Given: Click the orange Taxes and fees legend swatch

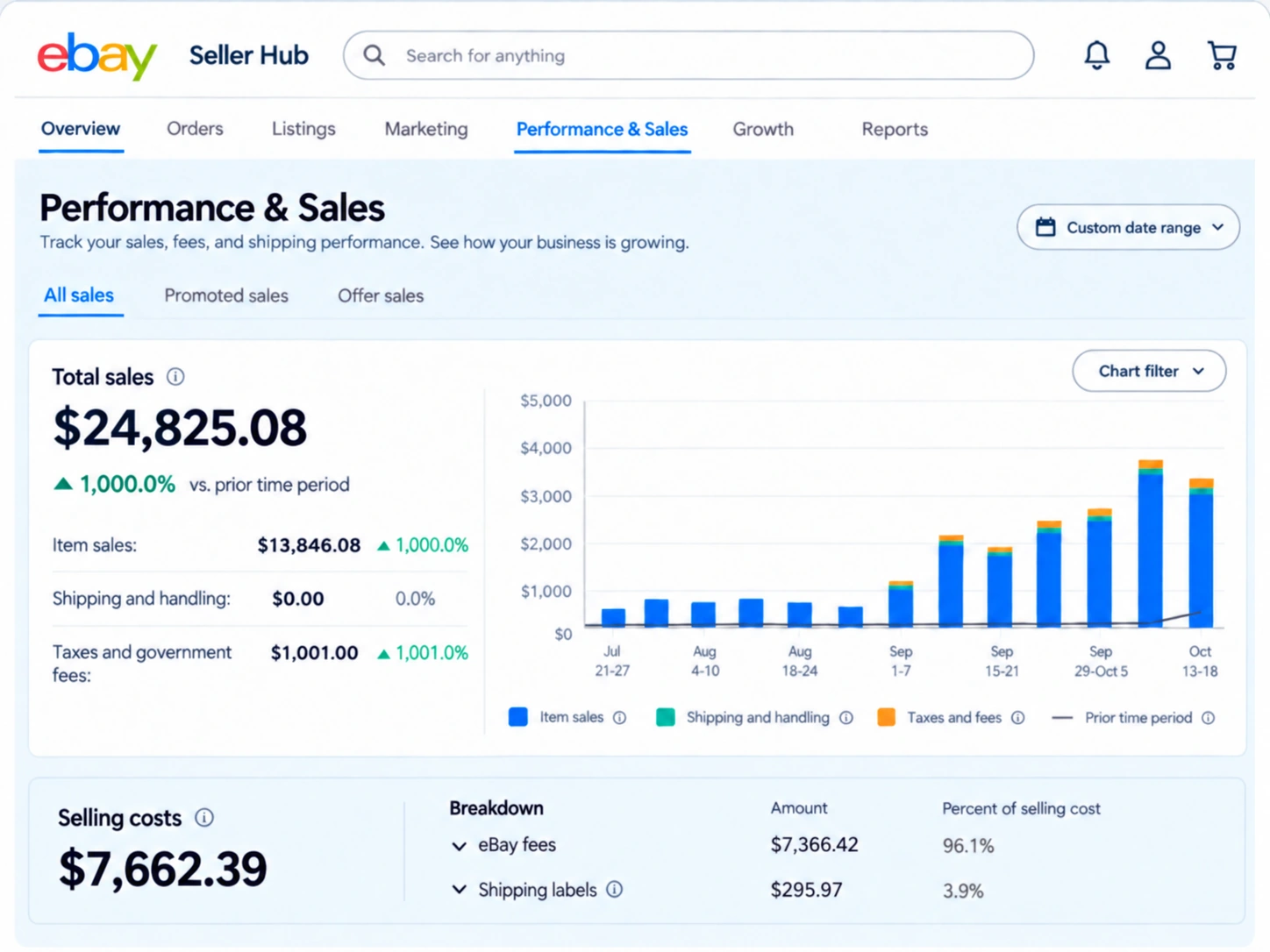Looking at the screenshot, I should [x=887, y=717].
